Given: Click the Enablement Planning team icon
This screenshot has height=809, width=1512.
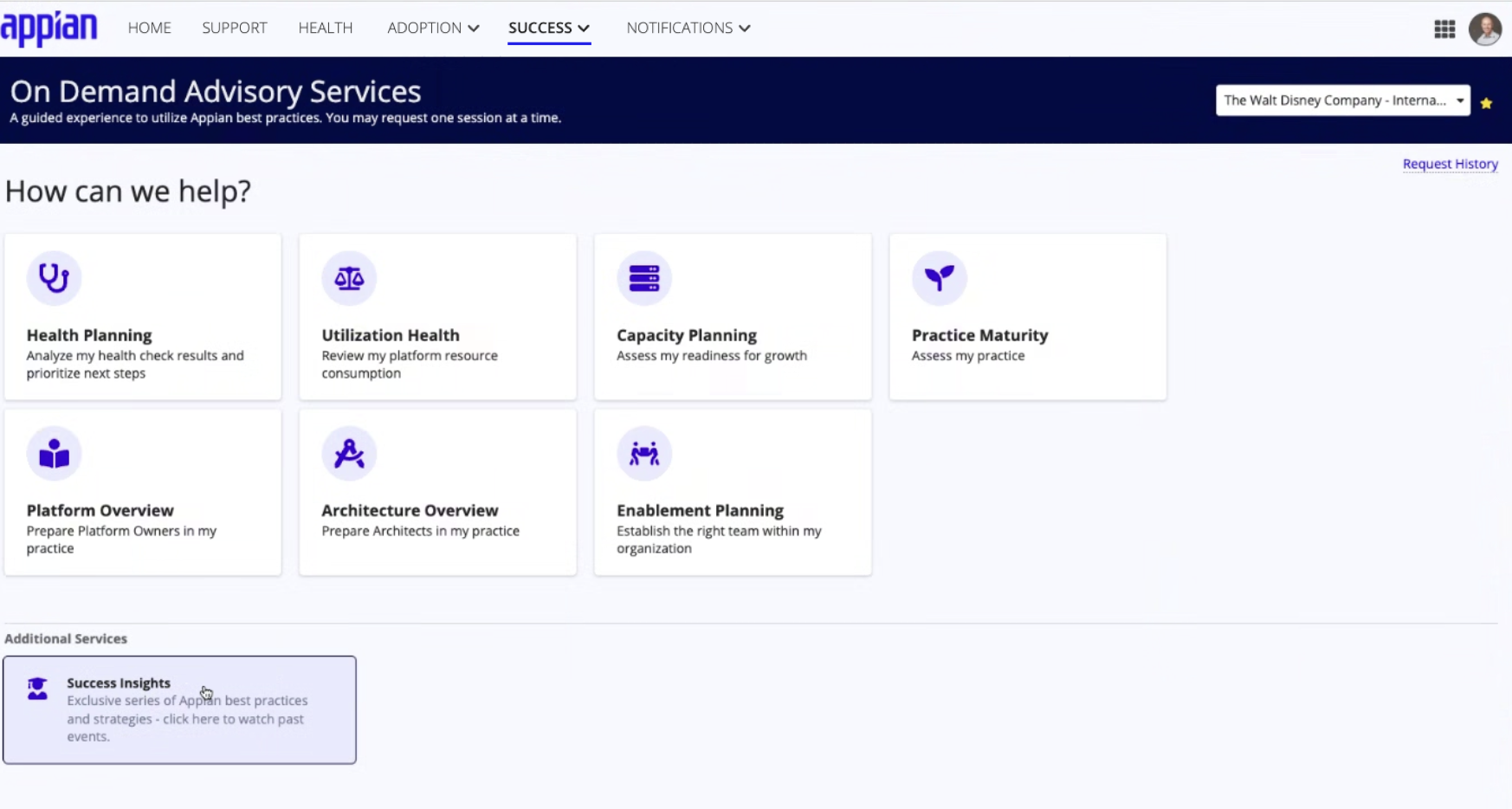Looking at the screenshot, I should click(x=644, y=453).
